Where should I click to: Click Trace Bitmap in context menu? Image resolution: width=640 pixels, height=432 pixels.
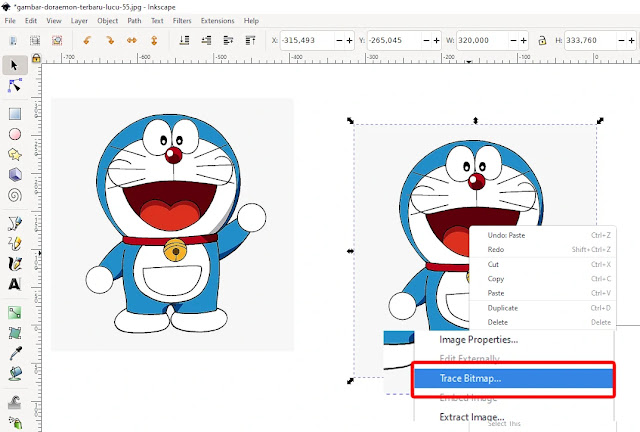[x=471, y=378]
